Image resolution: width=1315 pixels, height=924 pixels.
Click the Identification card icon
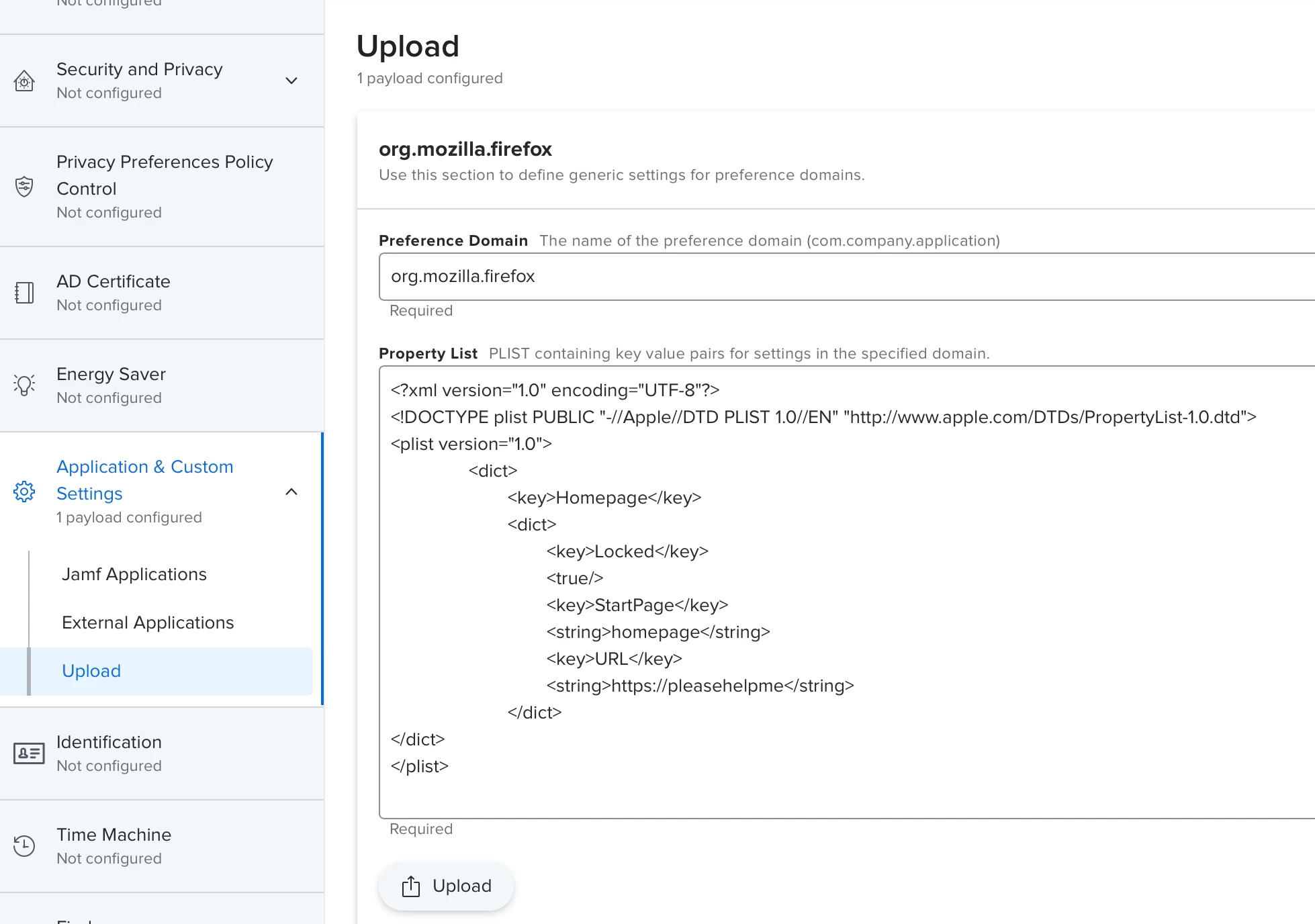[x=29, y=753]
